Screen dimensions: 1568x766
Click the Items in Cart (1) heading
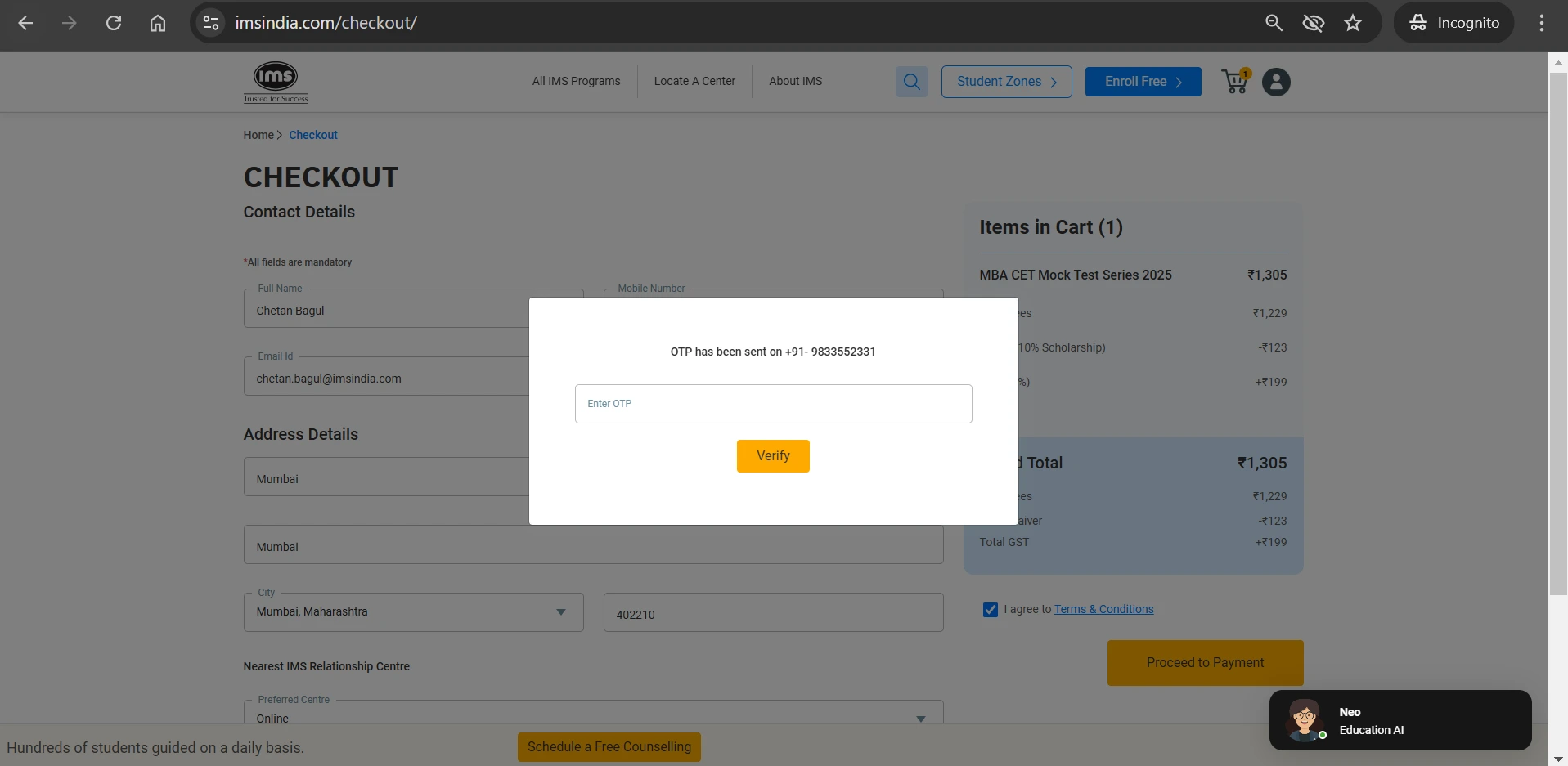(x=1051, y=227)
